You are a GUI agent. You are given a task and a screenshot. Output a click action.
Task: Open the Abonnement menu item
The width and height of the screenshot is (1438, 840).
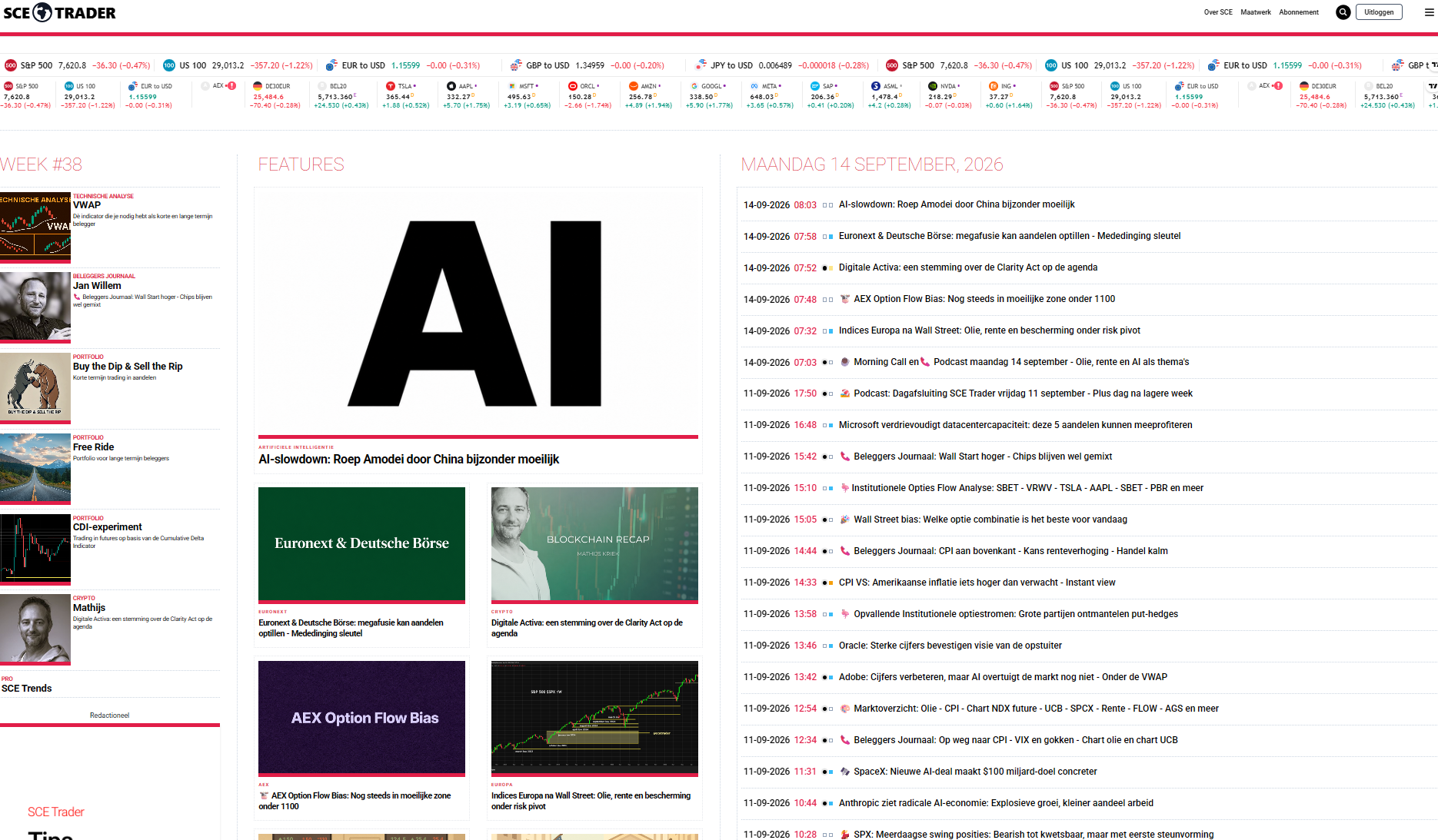(x=1299, y=12)
